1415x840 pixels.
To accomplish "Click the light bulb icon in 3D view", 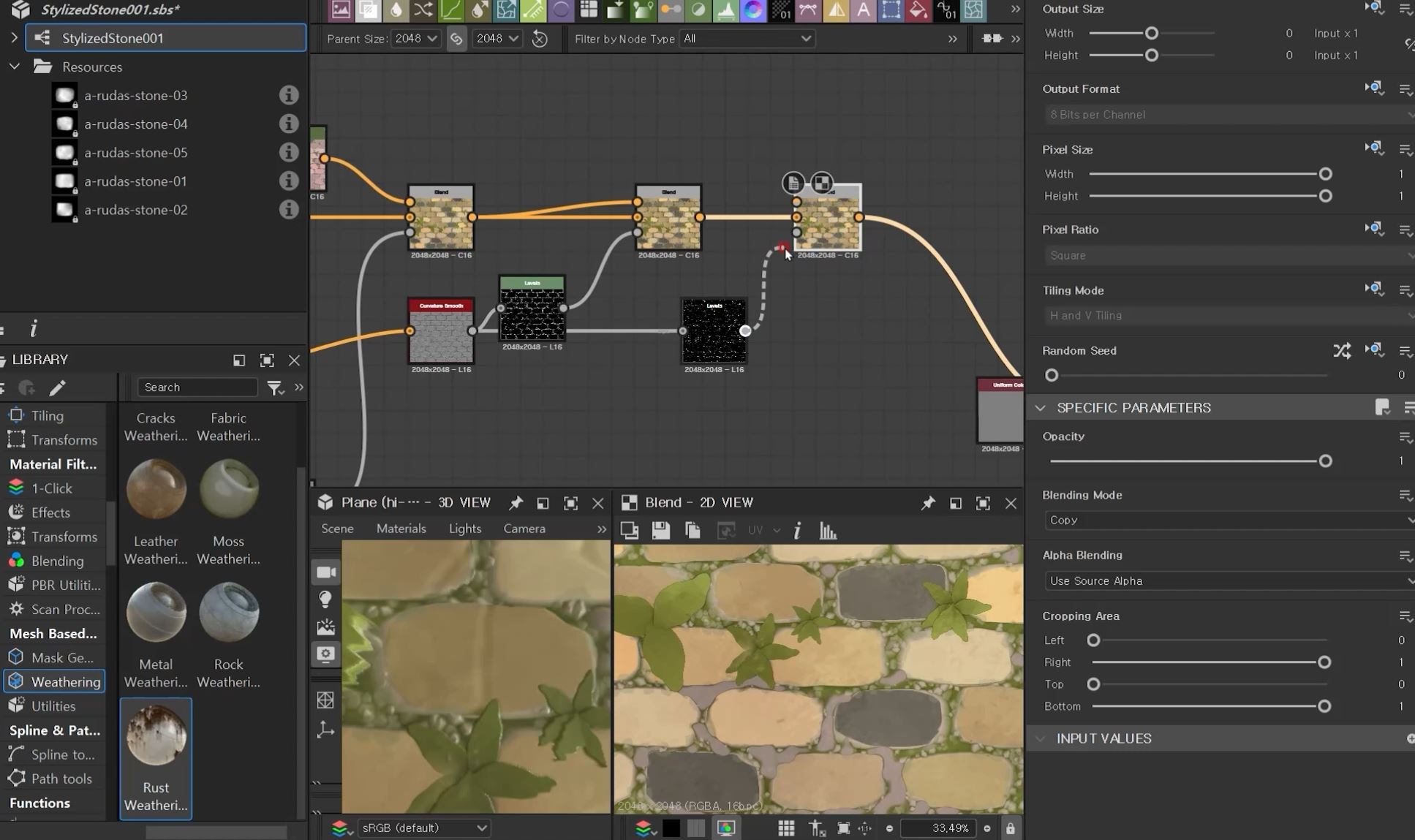I will [325, 599].
